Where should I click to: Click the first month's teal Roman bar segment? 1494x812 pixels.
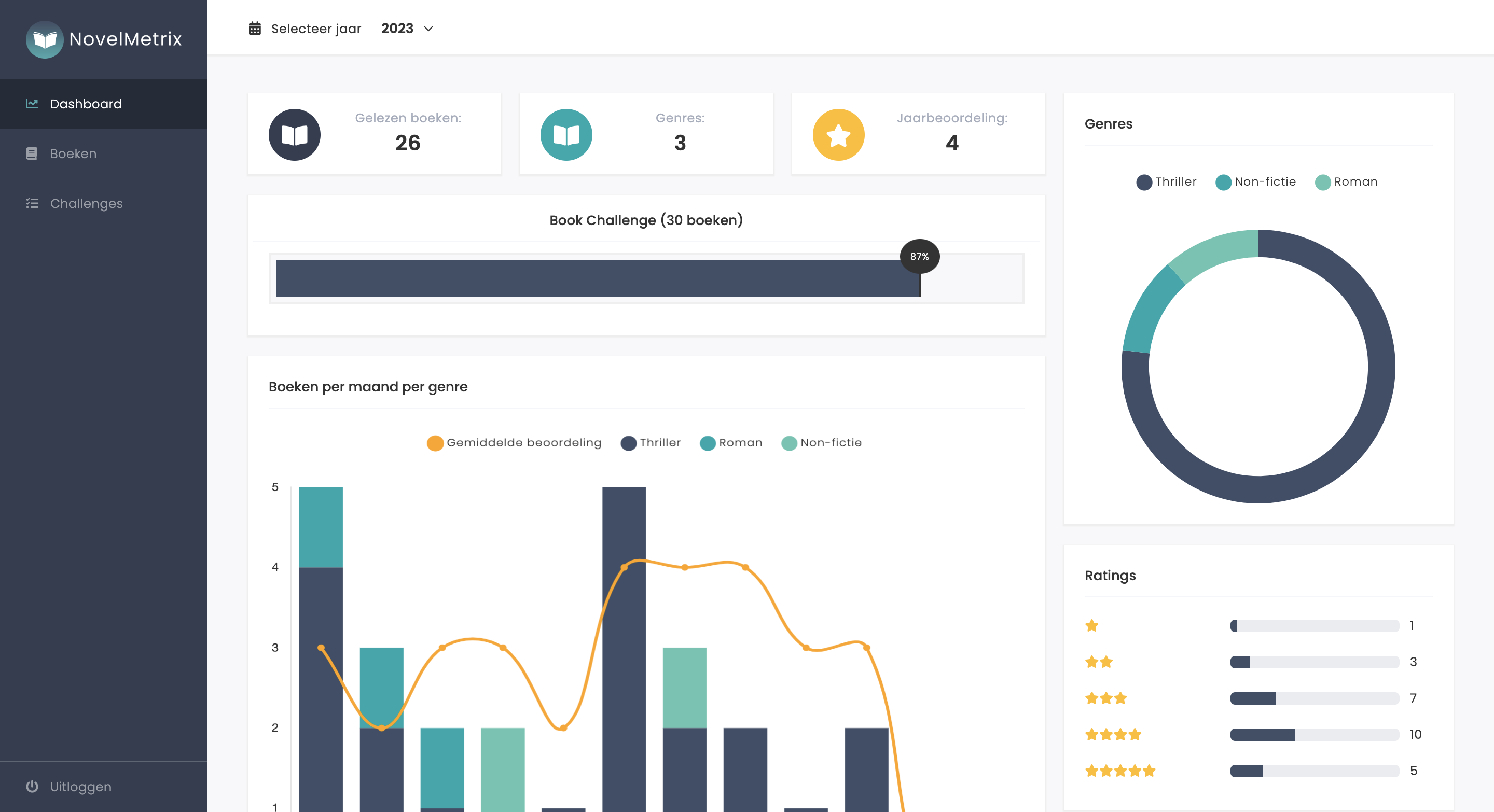(x=321, y=527)
